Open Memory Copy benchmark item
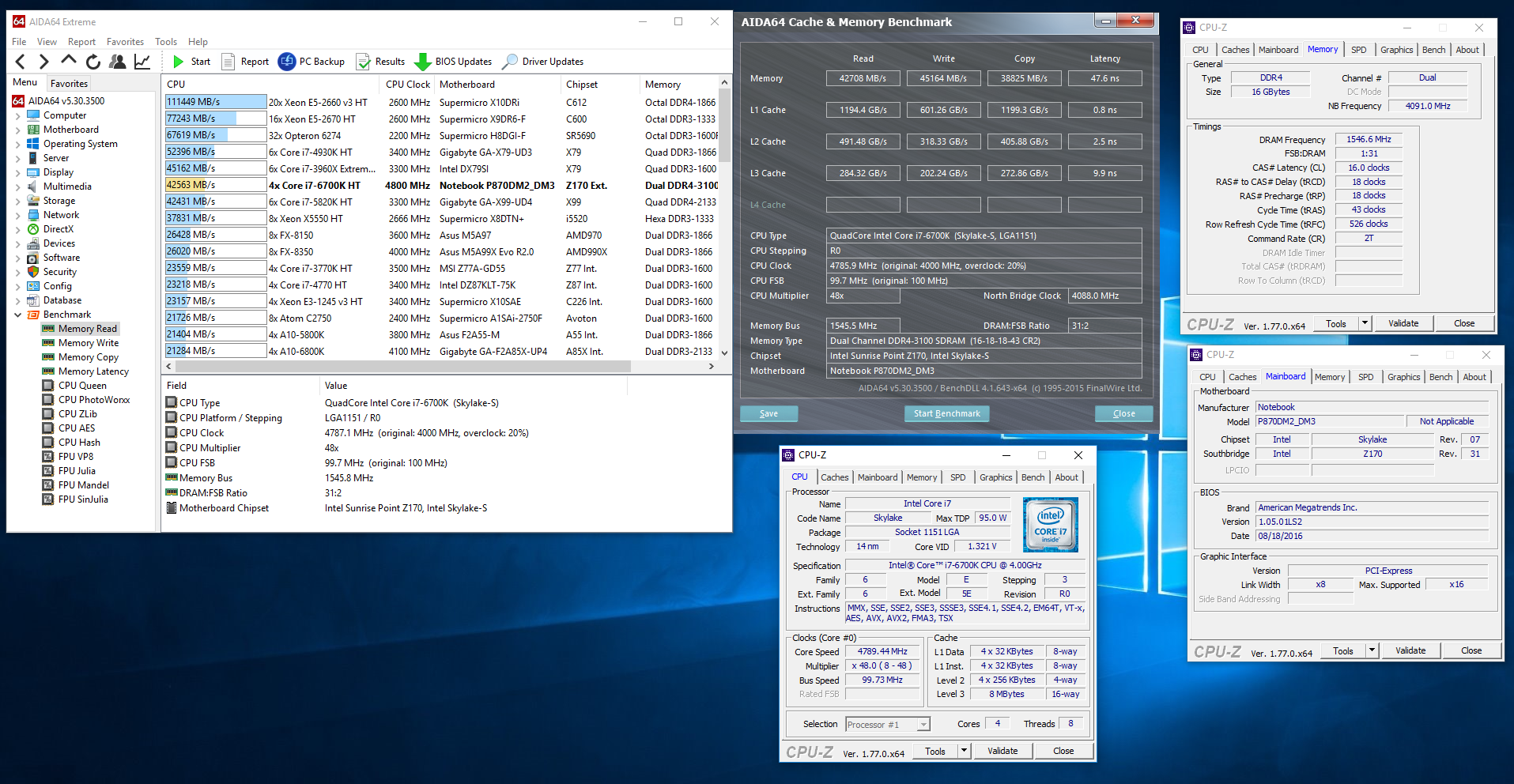The height and width of the screenshot is (784, 1514). click(89, 357)
